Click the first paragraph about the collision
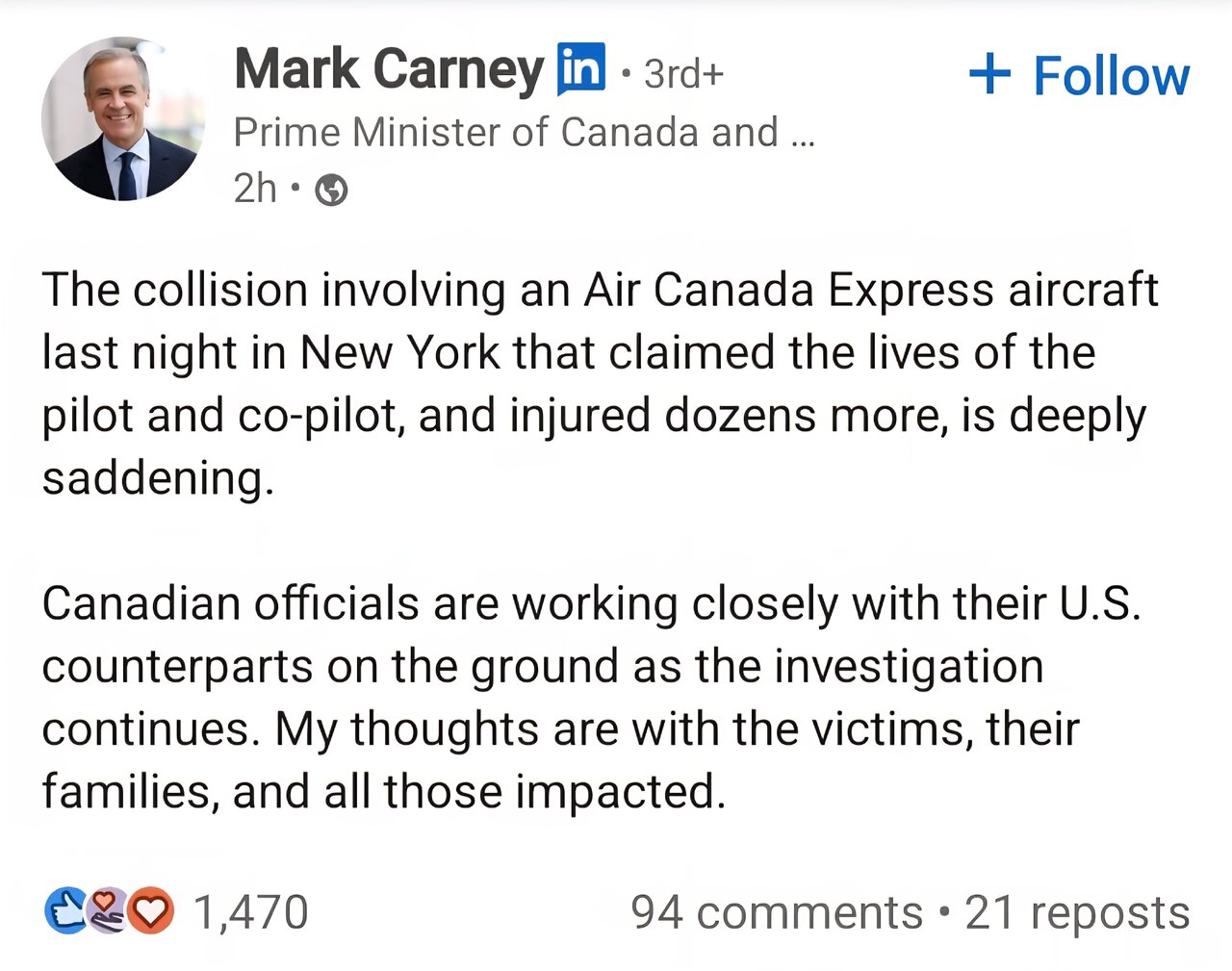Viewport: 1232px width, 971px height. click(x=599, y=352)
